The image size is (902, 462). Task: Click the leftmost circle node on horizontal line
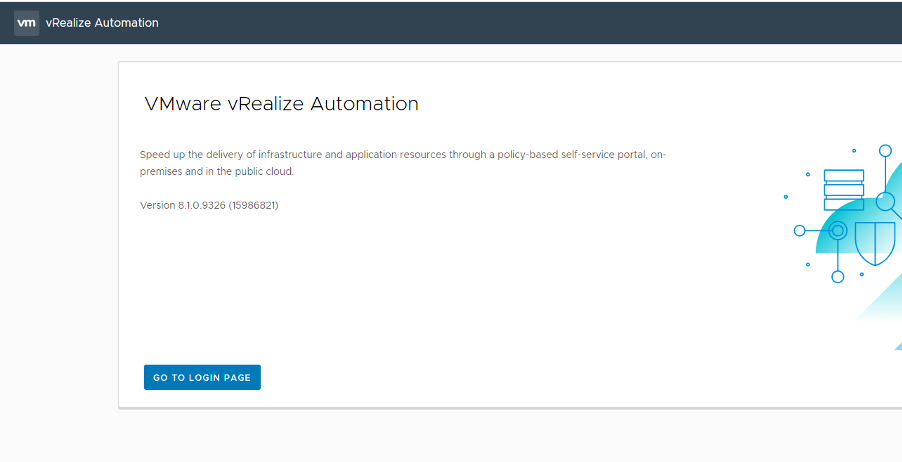[x=799, y=231]
